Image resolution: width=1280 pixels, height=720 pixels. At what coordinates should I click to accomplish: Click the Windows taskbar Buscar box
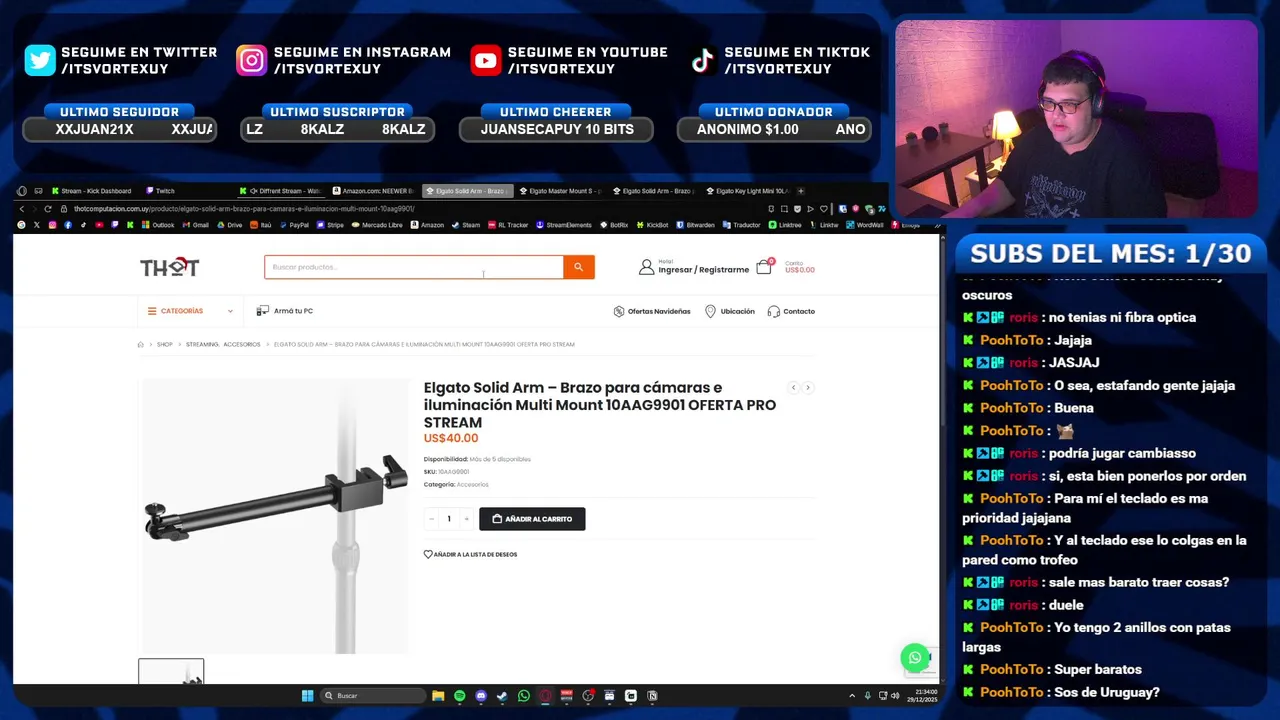click(373, 696)
